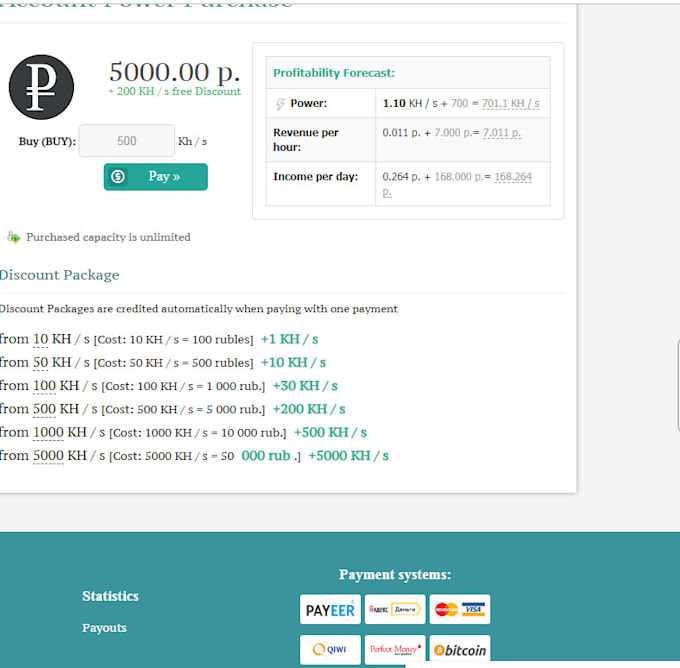Select the QIWI payment logo
This screenshot has height=668, width=680.
point(330,649)
